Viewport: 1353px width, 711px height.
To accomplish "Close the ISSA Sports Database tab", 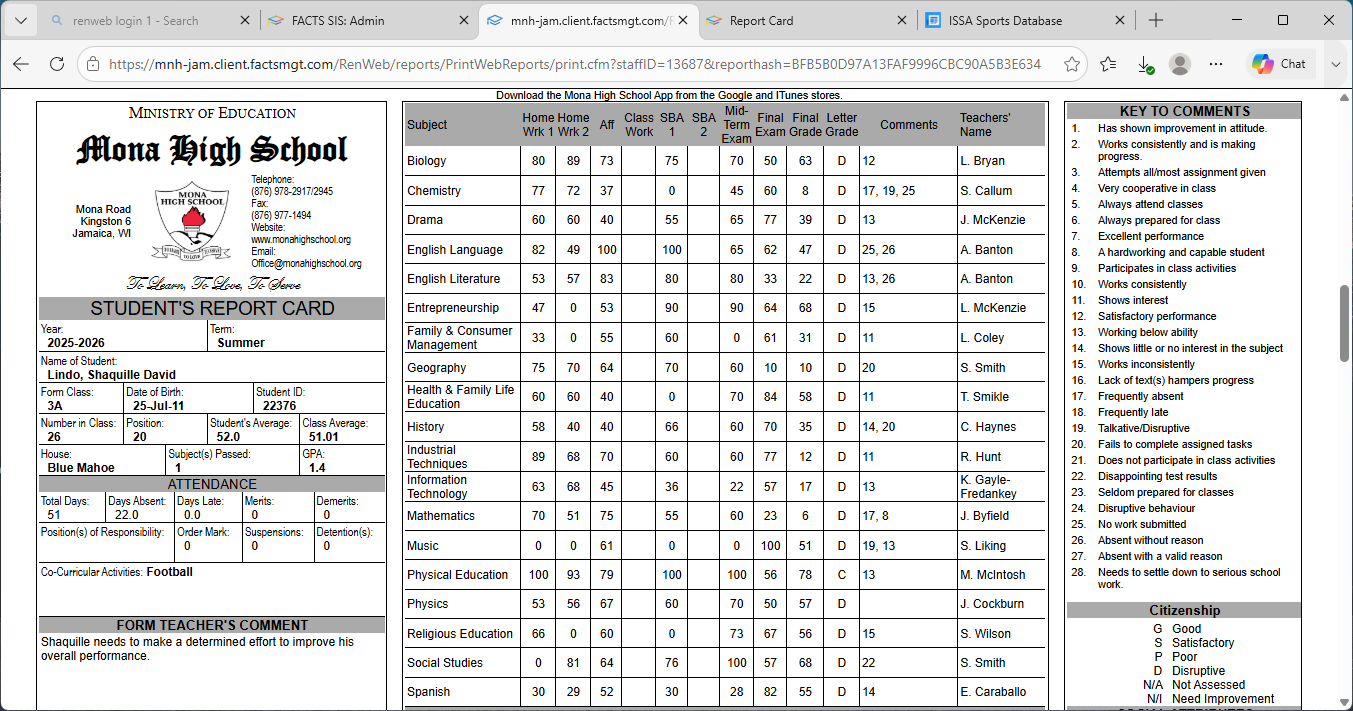I will [x=1119, y=20].
